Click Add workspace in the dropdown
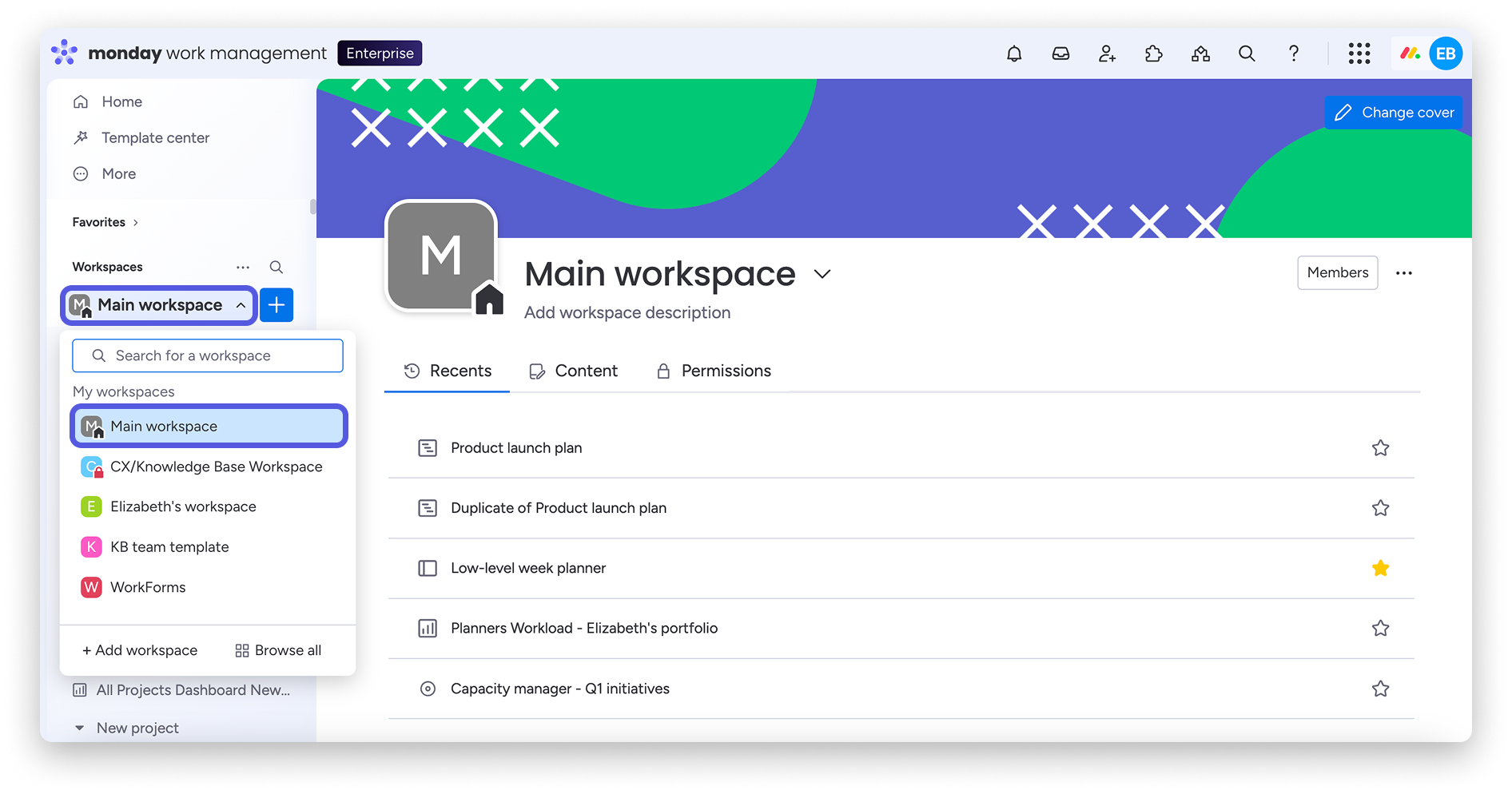This screenshot has width=1512, height=794. click(139, 650)
